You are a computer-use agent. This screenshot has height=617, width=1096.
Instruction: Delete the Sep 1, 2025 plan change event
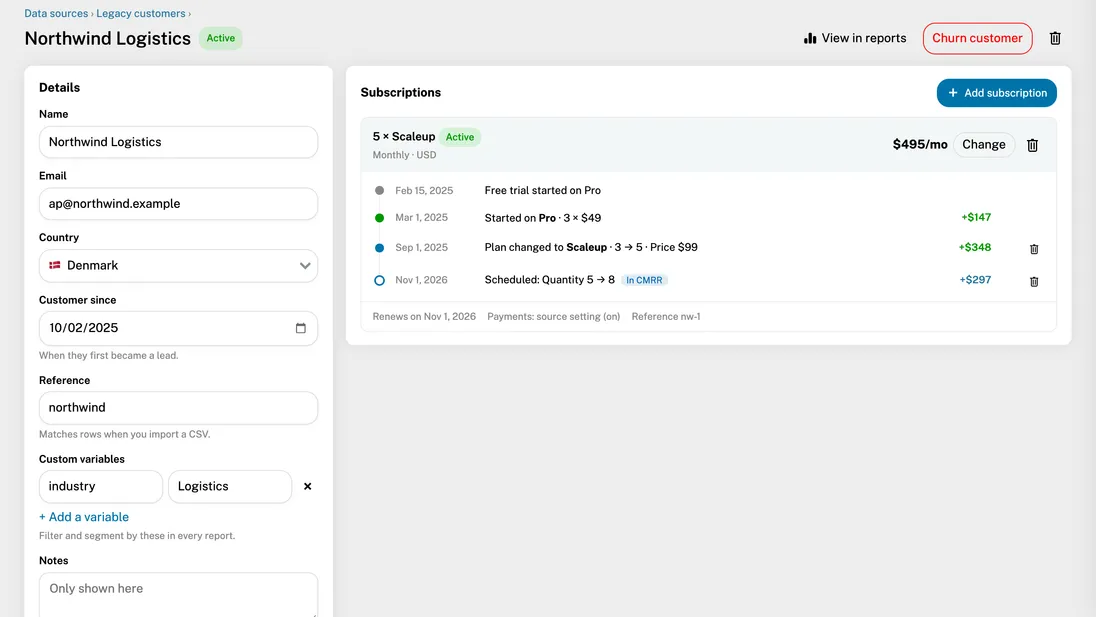tap(1034, 249)
